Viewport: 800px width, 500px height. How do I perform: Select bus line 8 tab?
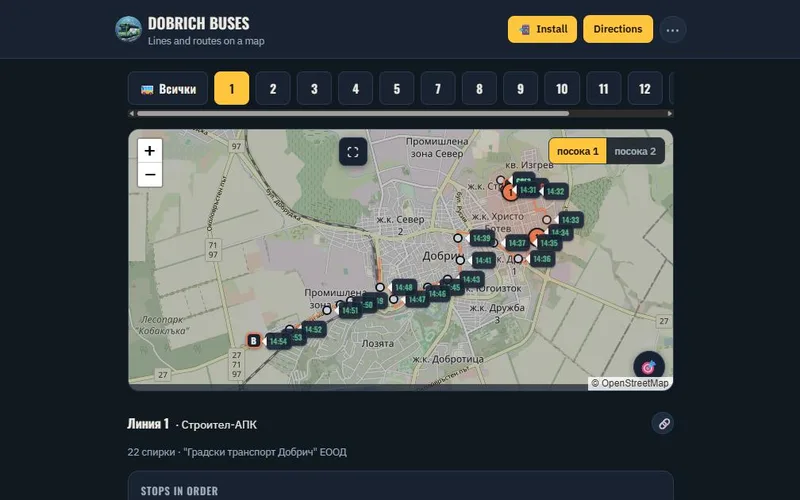tap(479, 89)
